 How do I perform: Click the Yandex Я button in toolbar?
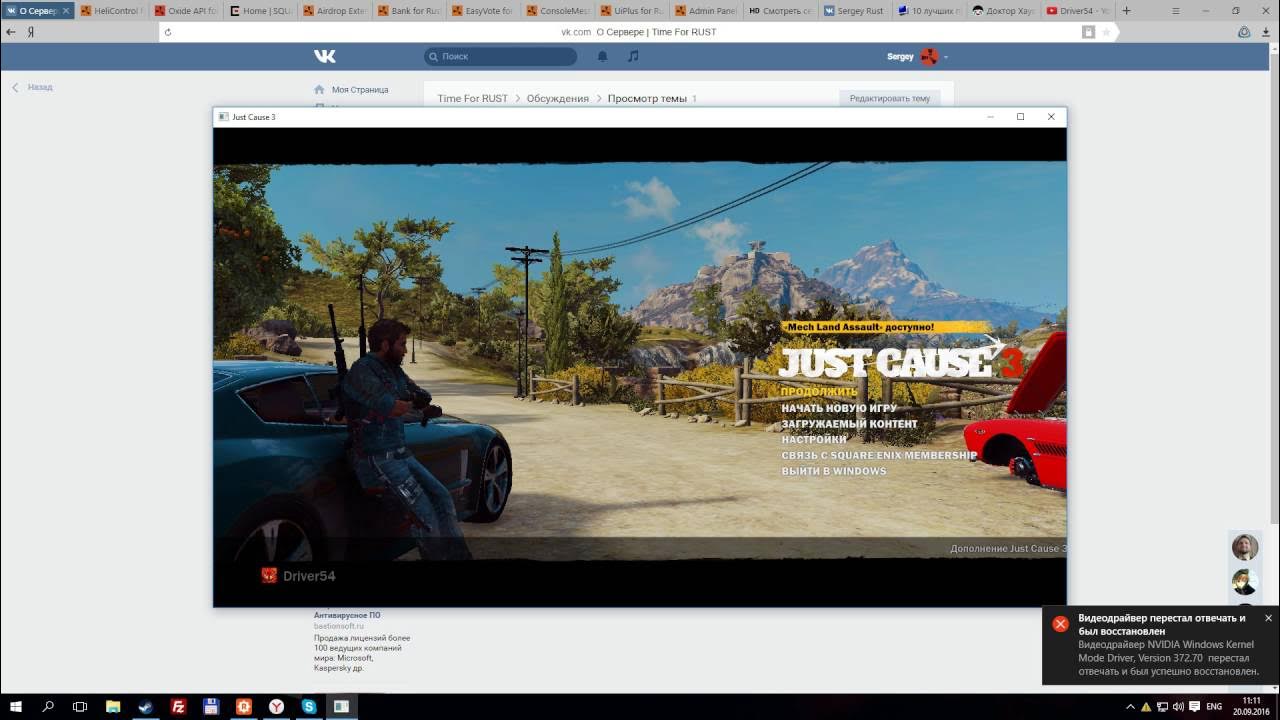(31, 32)
